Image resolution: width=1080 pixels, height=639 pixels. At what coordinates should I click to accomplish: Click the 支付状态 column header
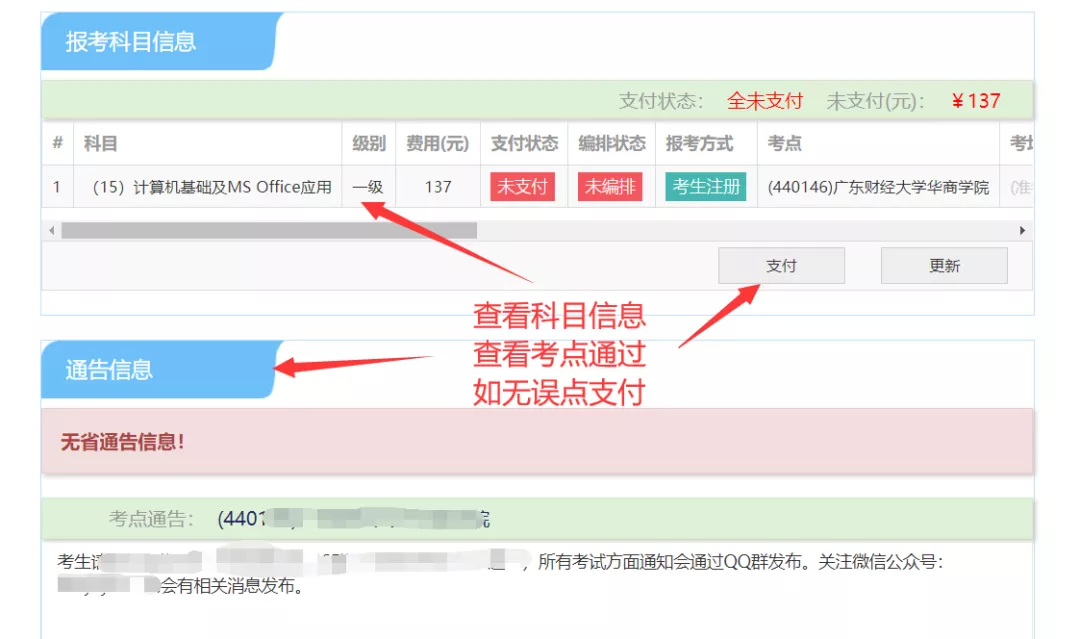pos(524,143)
